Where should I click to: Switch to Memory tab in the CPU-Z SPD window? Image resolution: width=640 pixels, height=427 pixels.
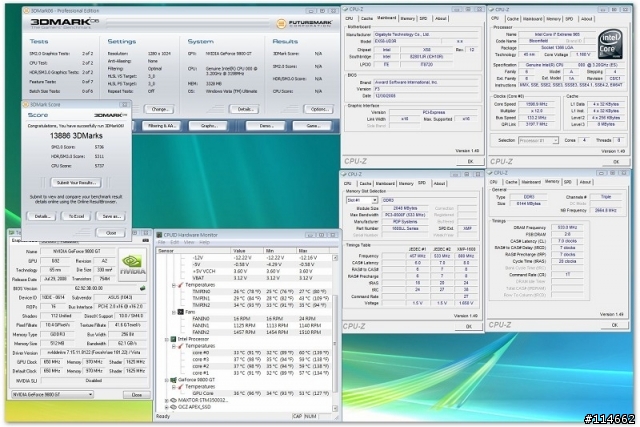pyautogui.click(x=406, y=183)
